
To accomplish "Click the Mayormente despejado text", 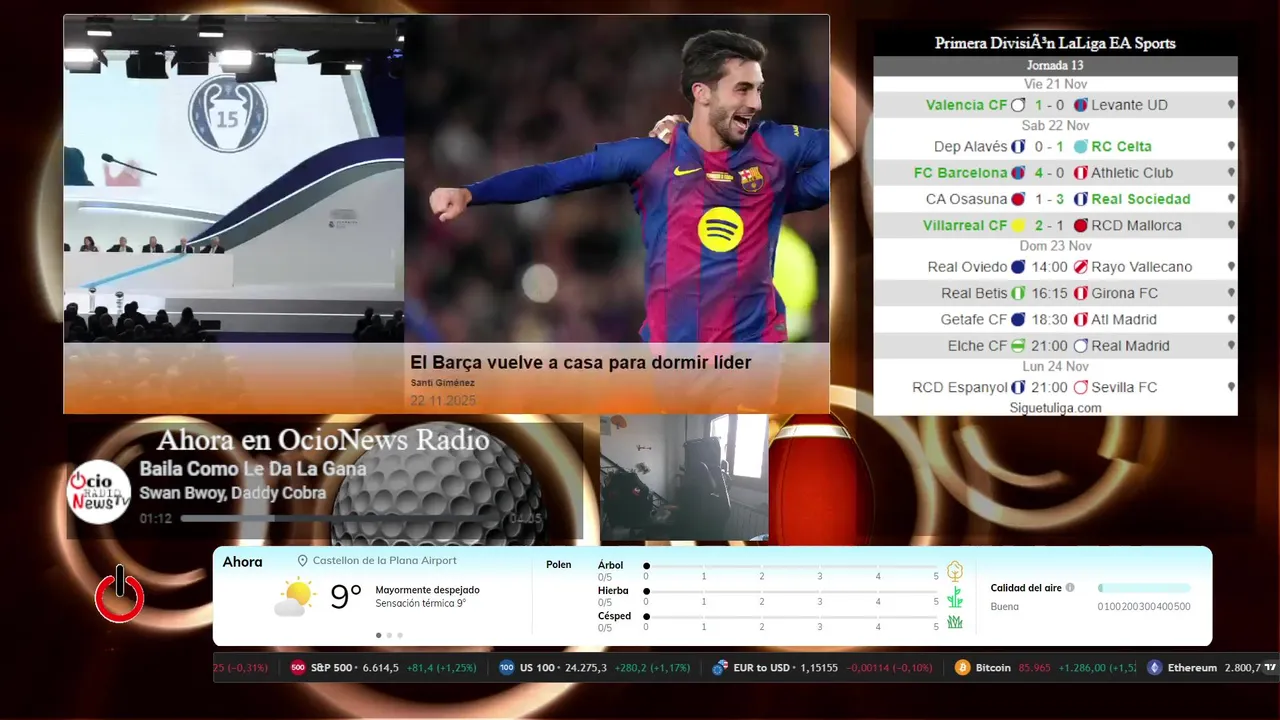I will [x=427, y=590].
